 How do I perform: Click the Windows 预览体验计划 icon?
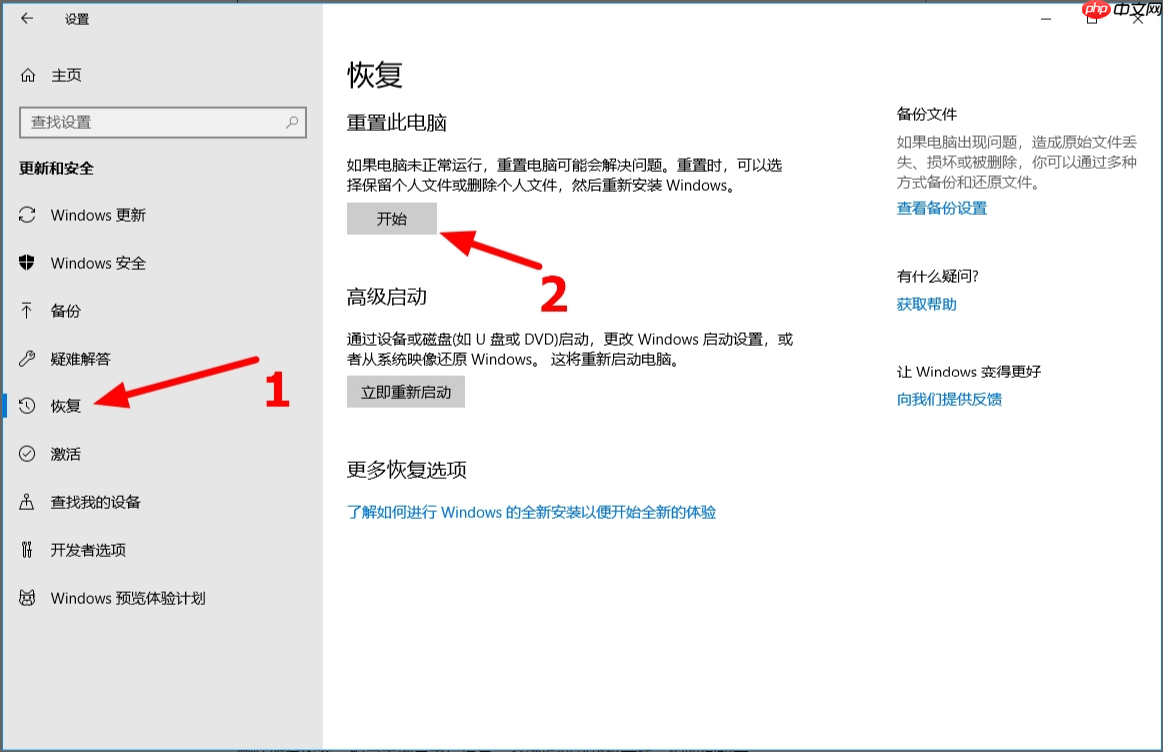tap(28, 598)
